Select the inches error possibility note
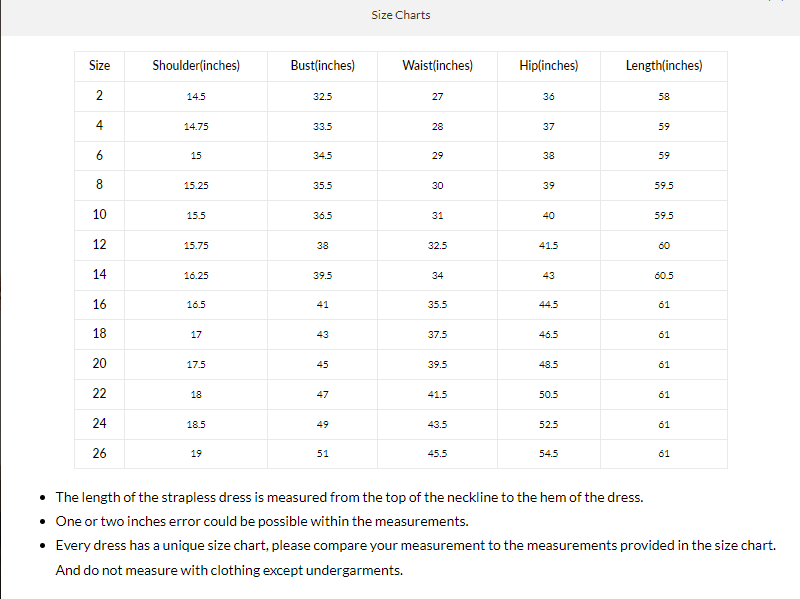Viewport: 800px width, 599px height. click(x=261, y=521)
